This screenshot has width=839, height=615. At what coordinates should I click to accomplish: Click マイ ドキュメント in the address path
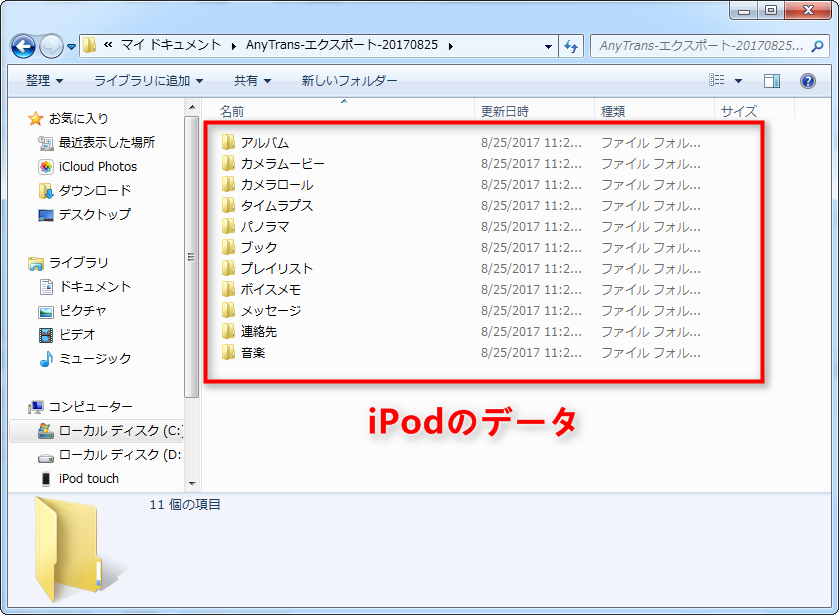point(171,45)
